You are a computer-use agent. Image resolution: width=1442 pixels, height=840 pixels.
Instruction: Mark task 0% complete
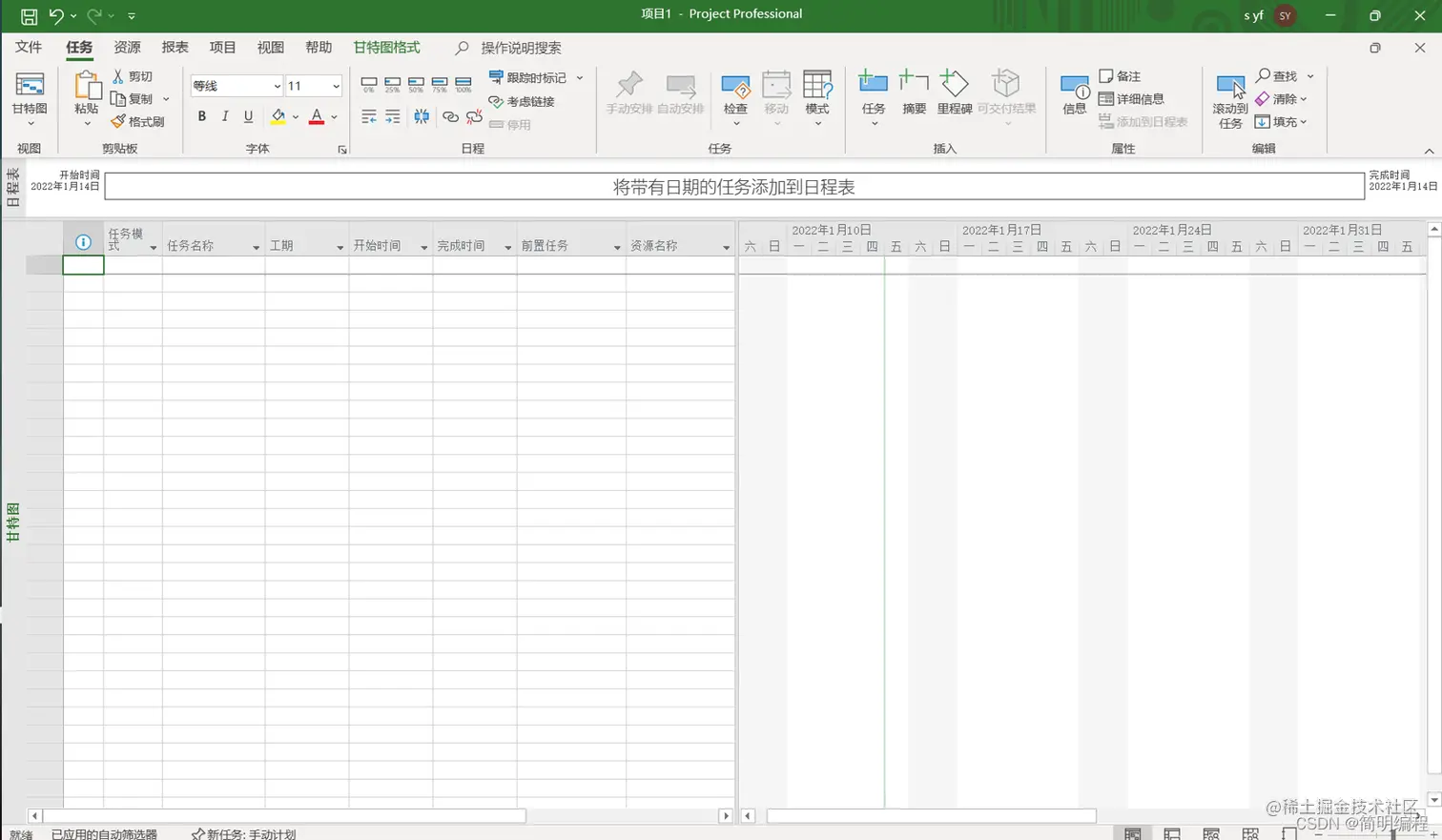pyautogui.click(x=369, y=85)
